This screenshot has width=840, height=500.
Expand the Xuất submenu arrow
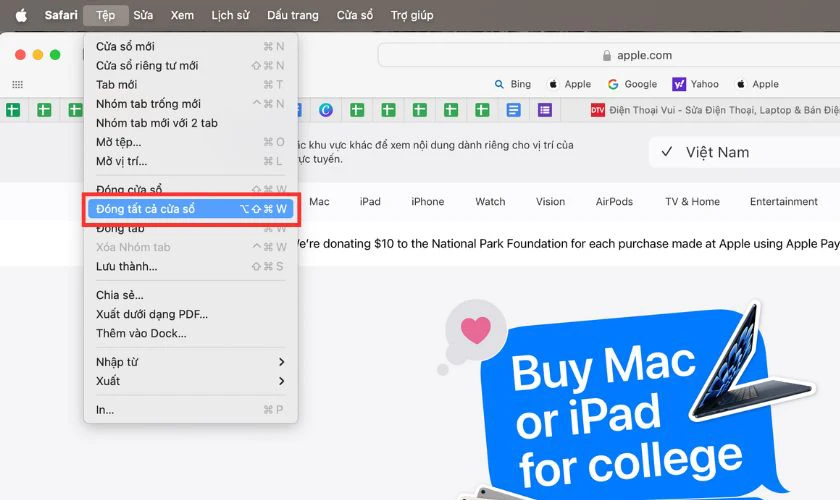[281, 381]
